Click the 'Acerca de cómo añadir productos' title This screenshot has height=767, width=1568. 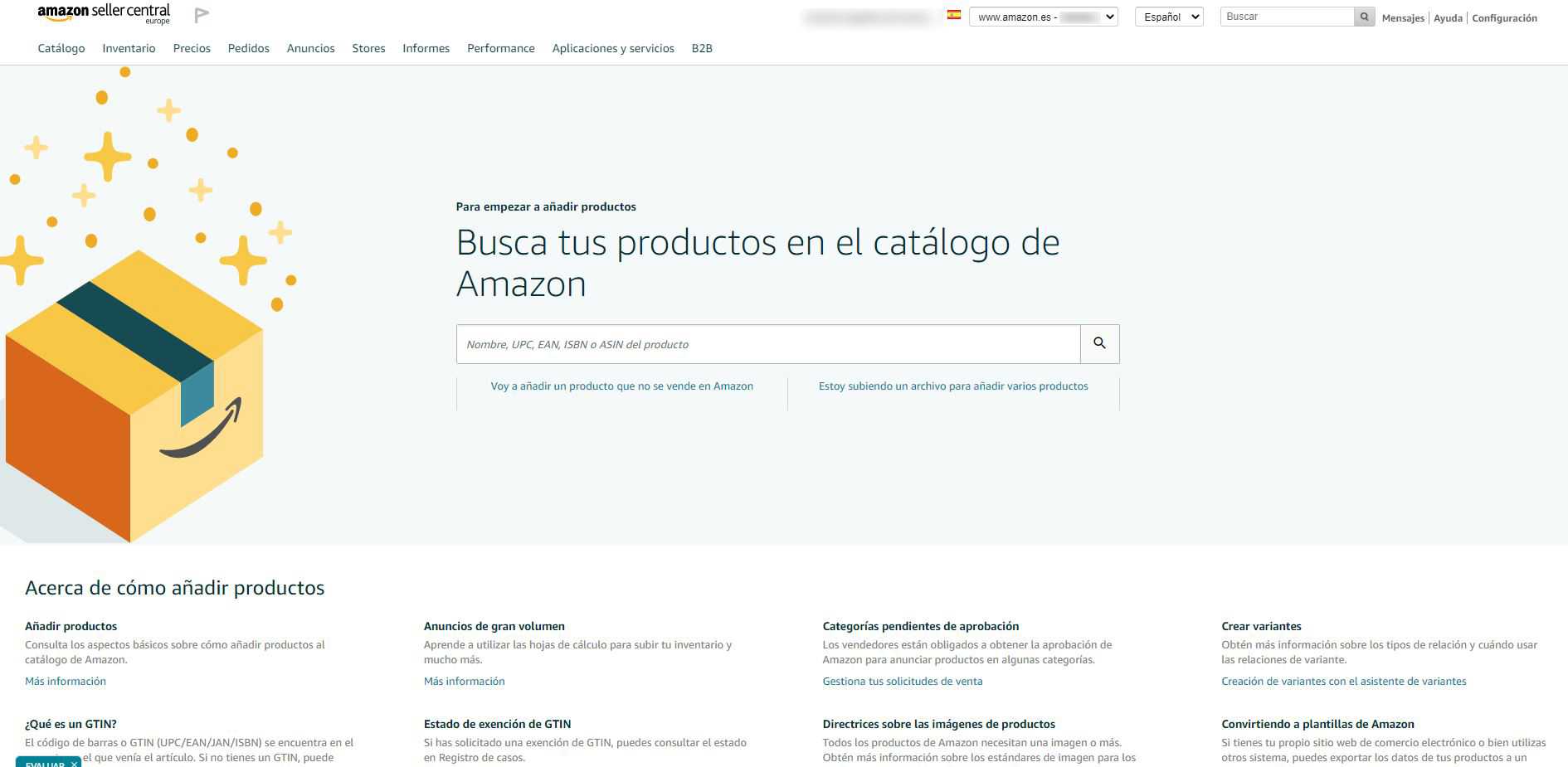pos(174,588)
